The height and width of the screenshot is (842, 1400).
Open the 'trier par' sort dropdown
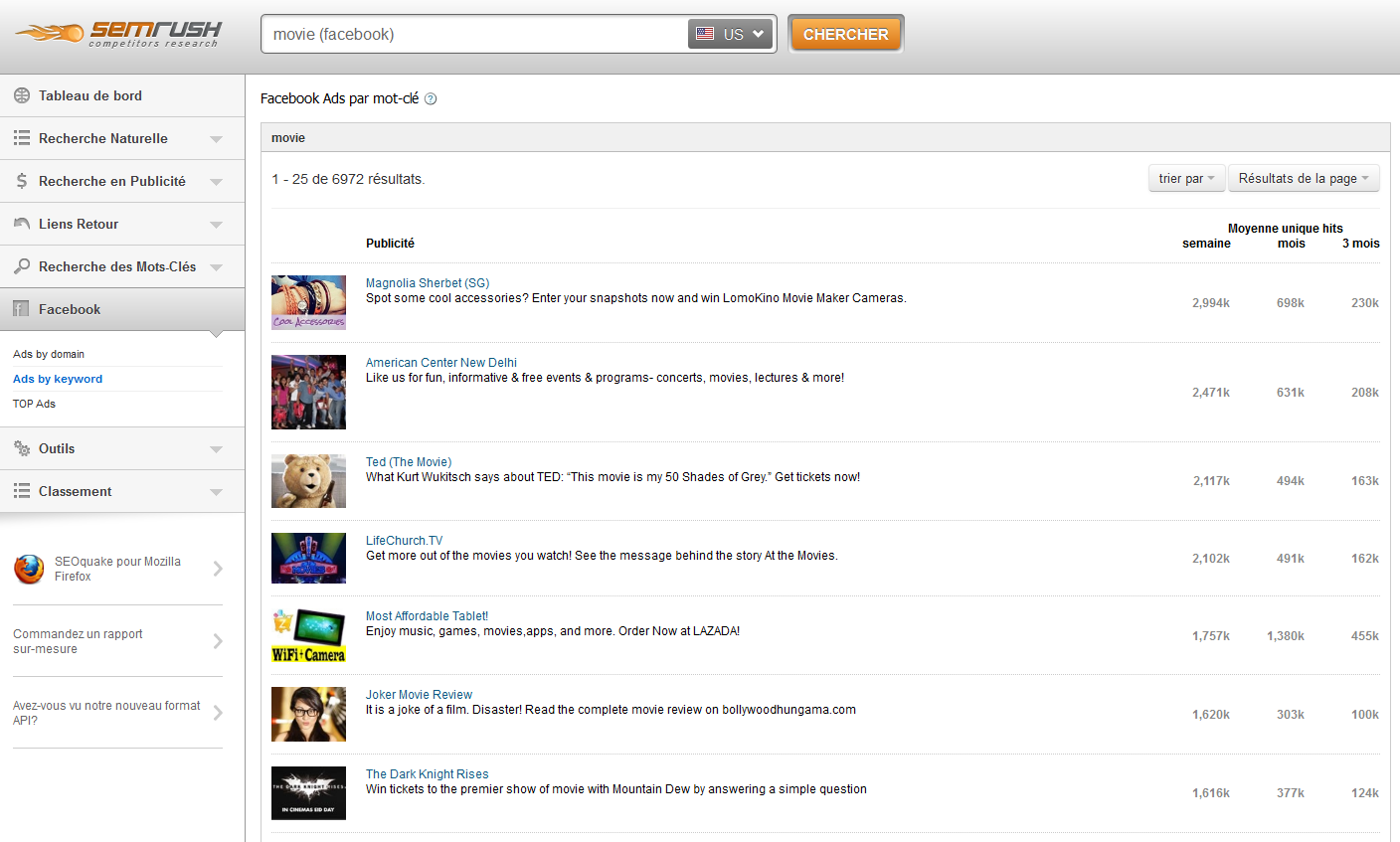tap(1186, 178)
